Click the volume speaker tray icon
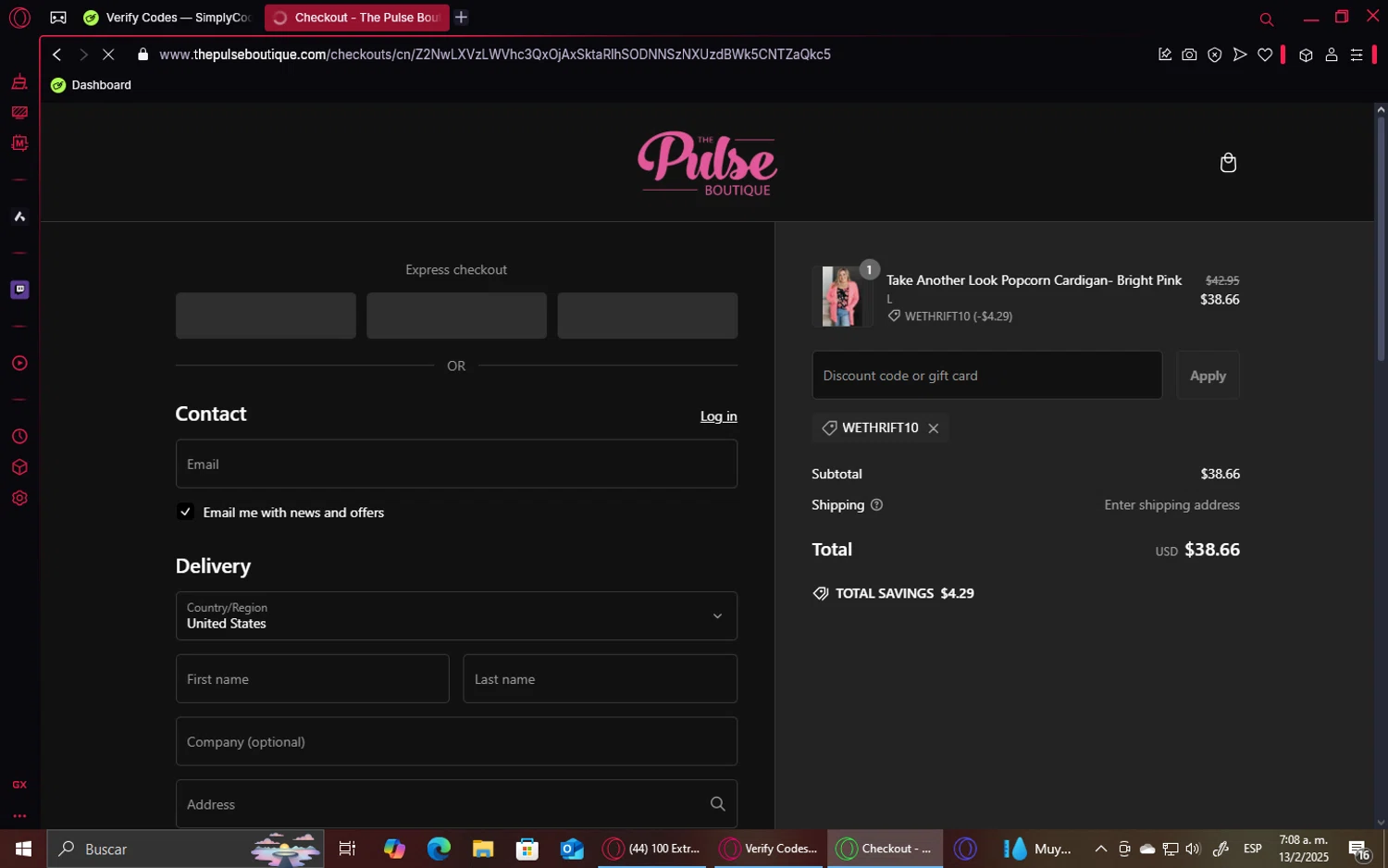Image resolution: width=1388 pixels, height=868 pixels. point(1193,849)
